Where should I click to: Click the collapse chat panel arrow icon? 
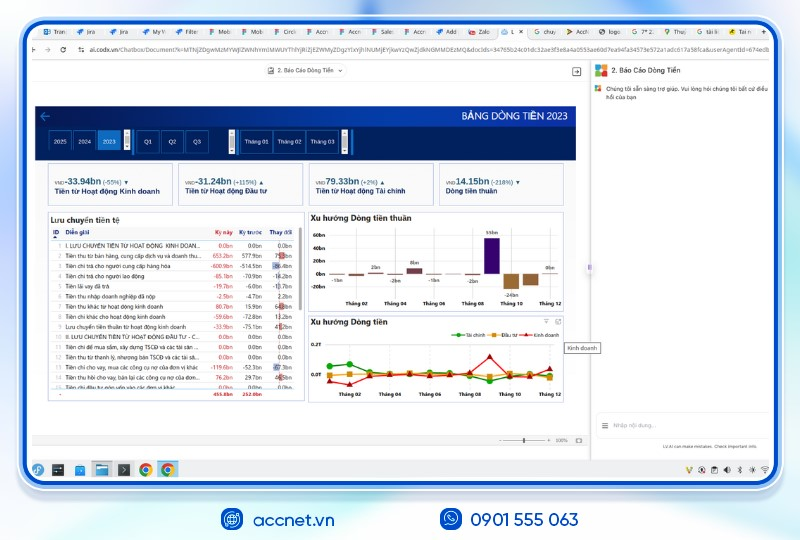[576, 72]
